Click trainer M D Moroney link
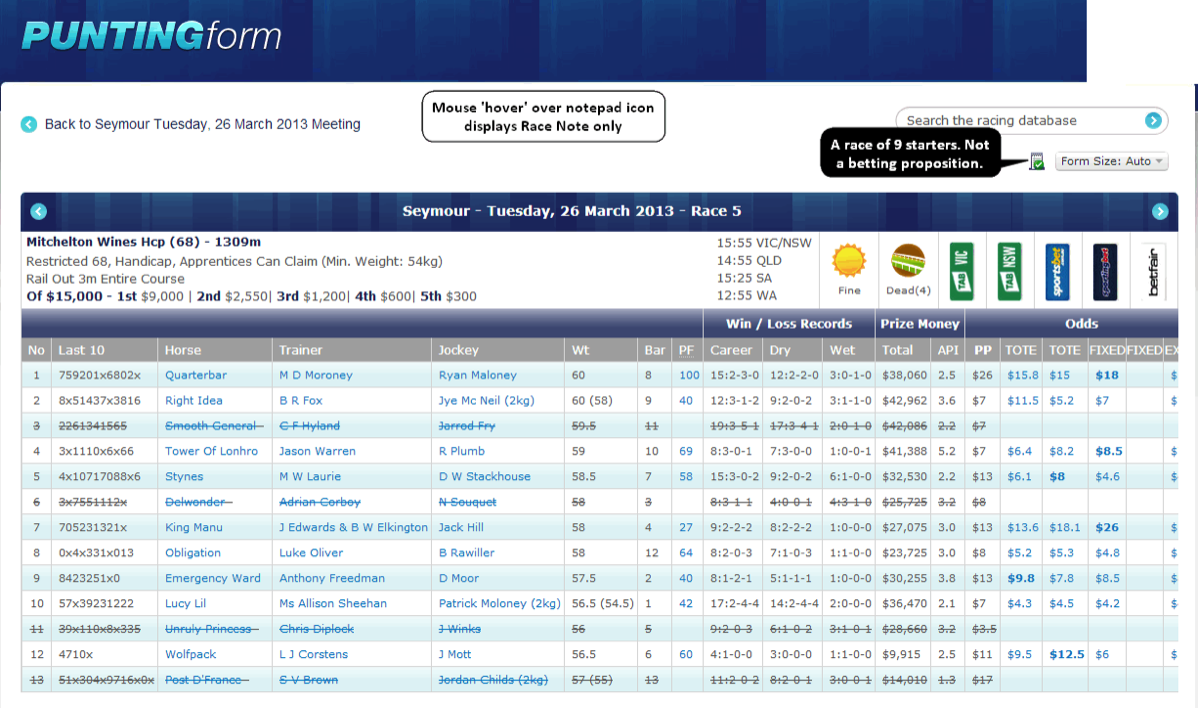 (x=315, y=376)
